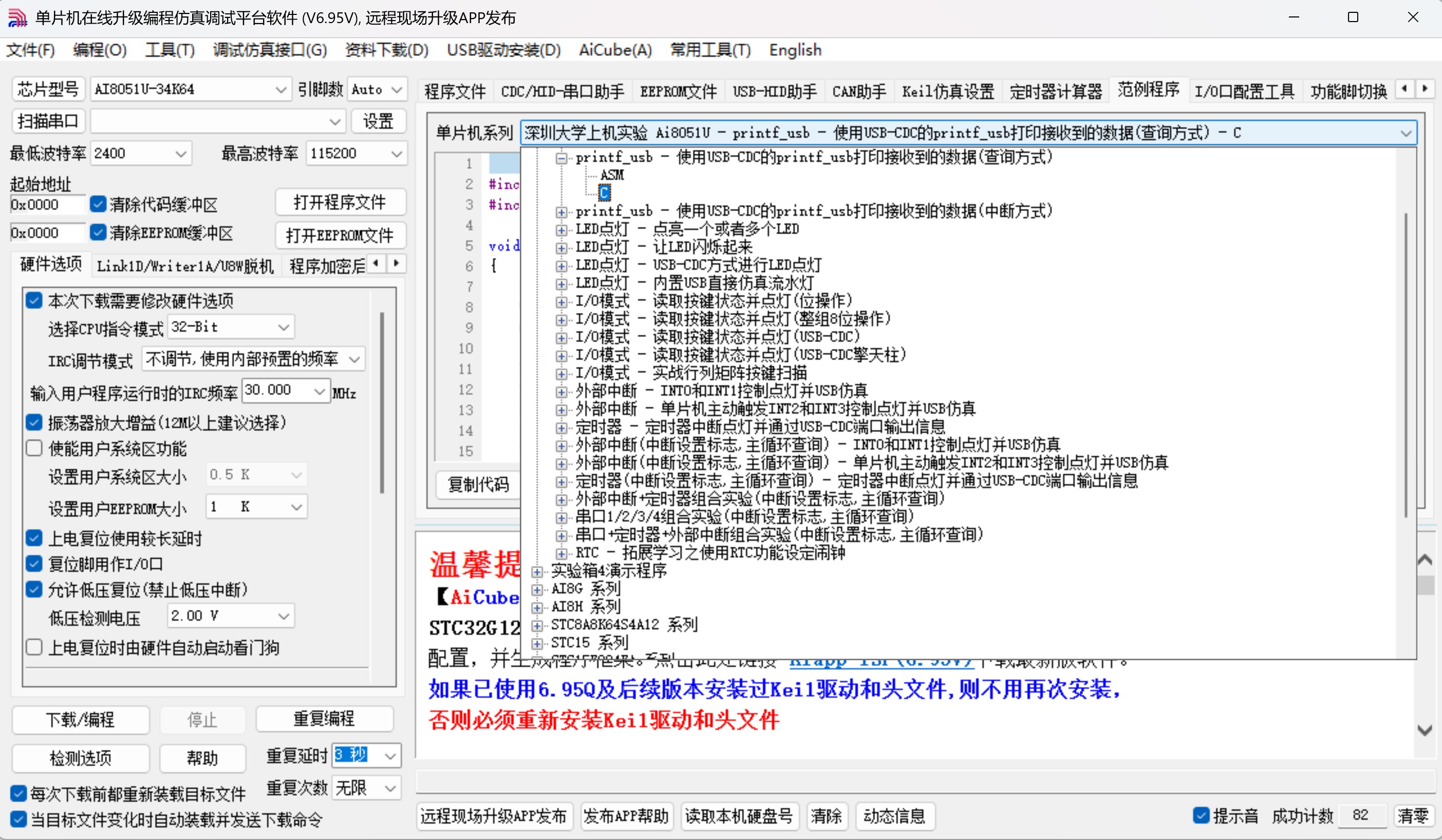1442x840 pixels.
Task: Click 检测选项 button
Action: 80,758
